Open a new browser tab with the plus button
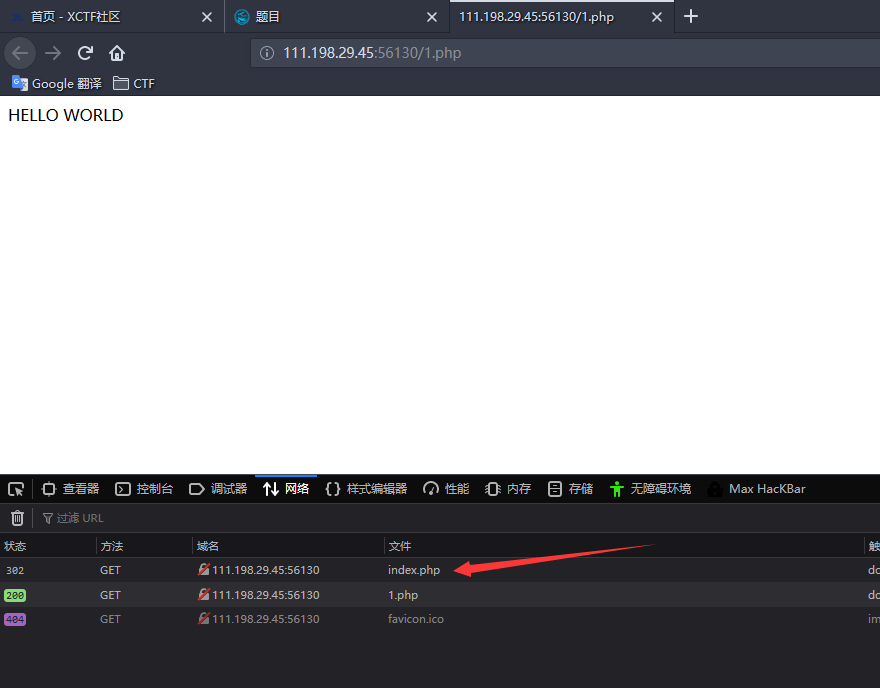Viewport: 880px width, 688px height. 691,16
